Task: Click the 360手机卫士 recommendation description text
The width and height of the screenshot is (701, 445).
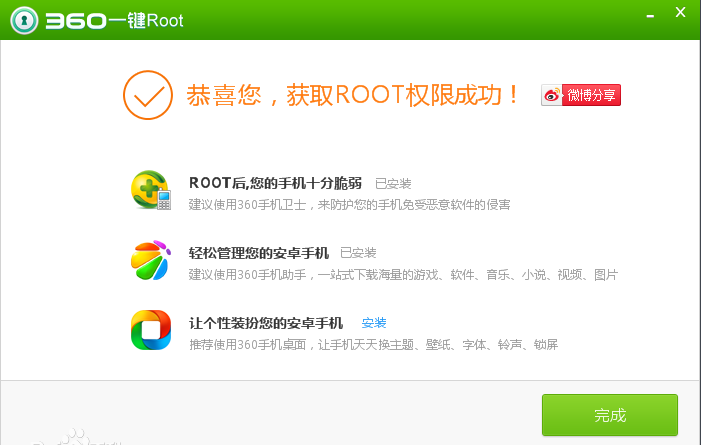Action: pos(350,204)
